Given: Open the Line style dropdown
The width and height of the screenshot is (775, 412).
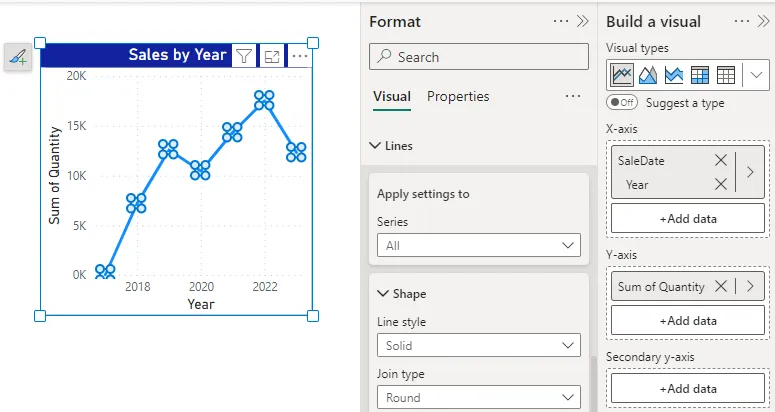Looking at the screenshot, I should (x=479, y=346).
